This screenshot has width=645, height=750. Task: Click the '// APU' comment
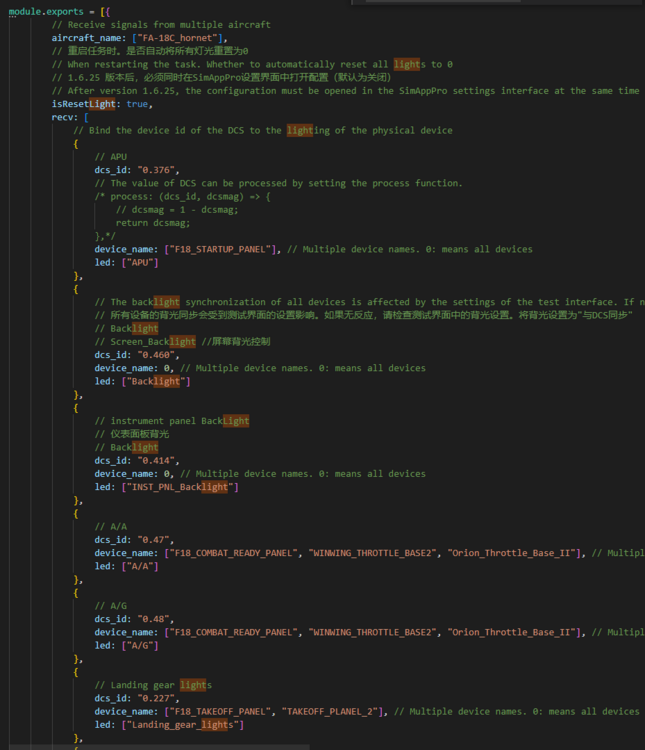111,157
